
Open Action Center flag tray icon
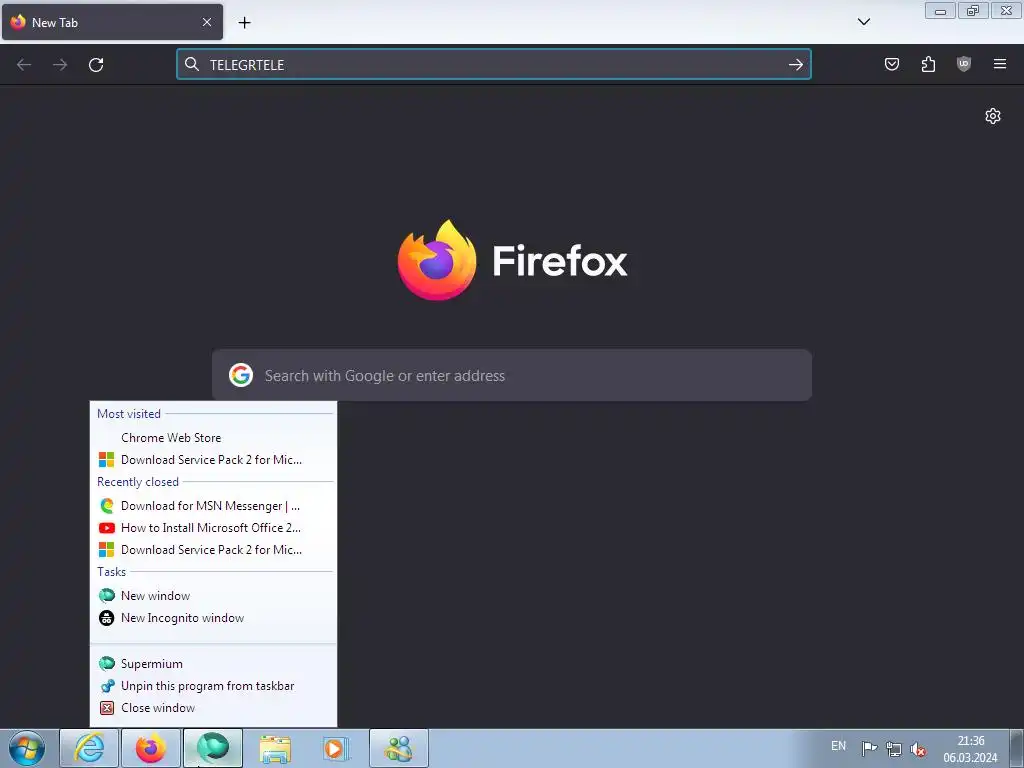(869, 748)
